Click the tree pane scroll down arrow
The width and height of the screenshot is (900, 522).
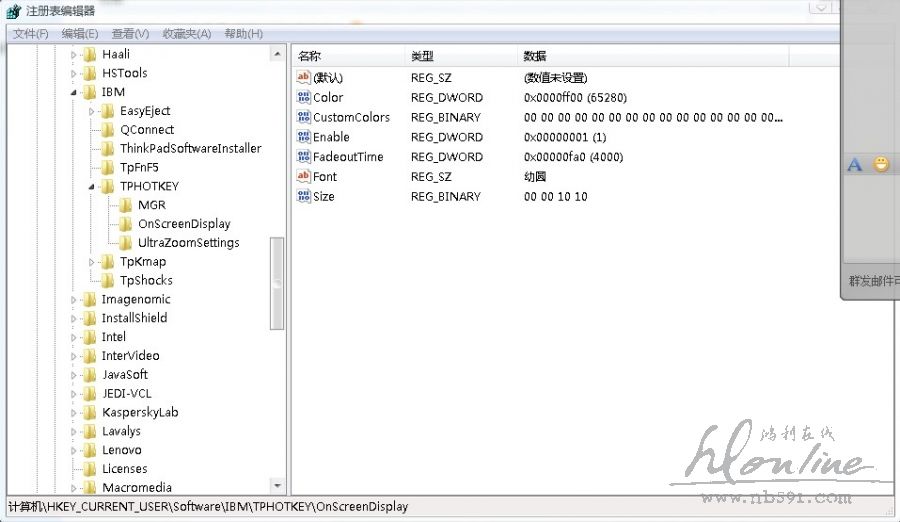277,486
